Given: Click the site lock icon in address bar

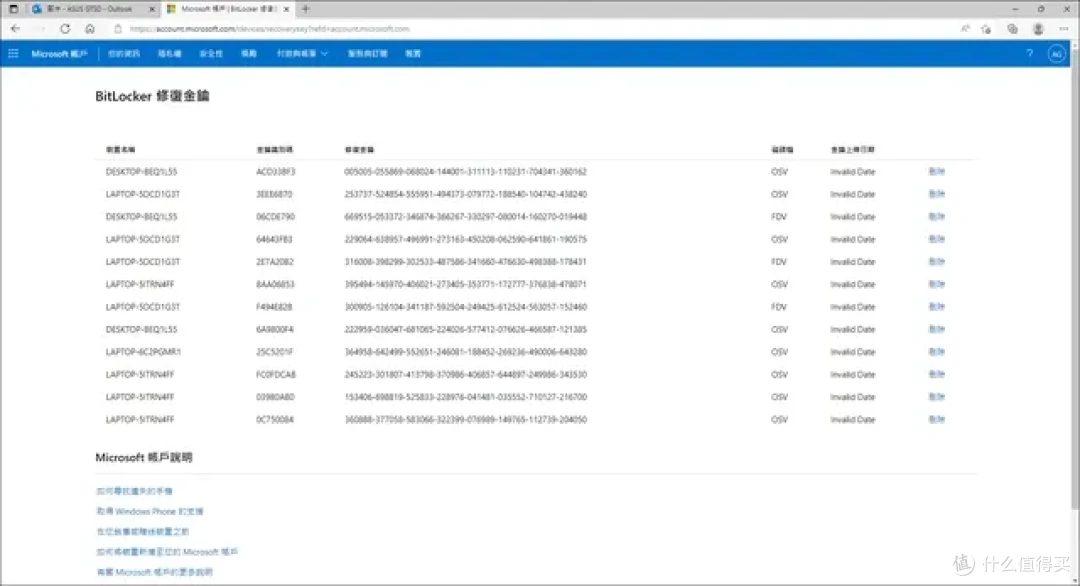Looking at the screenshot, I should 118,29.
